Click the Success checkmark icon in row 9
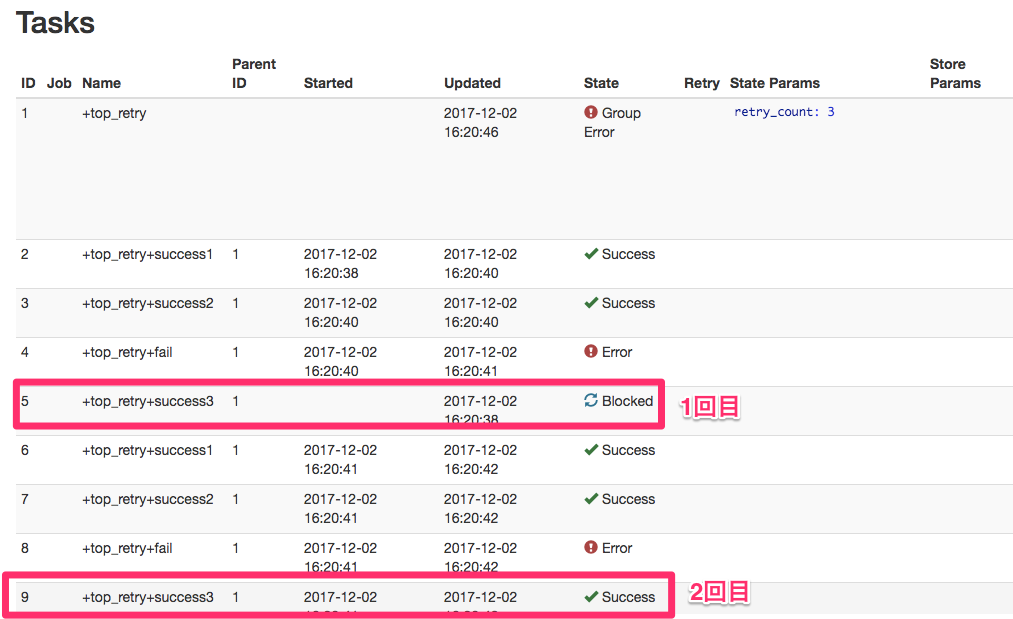 pyautogui.click(x=591, y=597)
